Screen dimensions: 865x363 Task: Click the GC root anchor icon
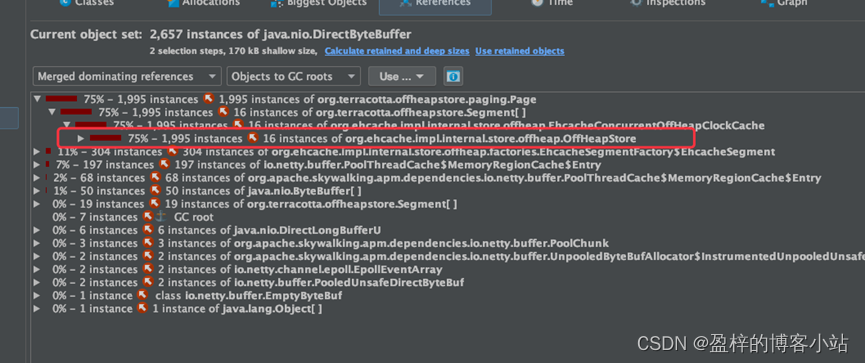(x=161, y=217)
